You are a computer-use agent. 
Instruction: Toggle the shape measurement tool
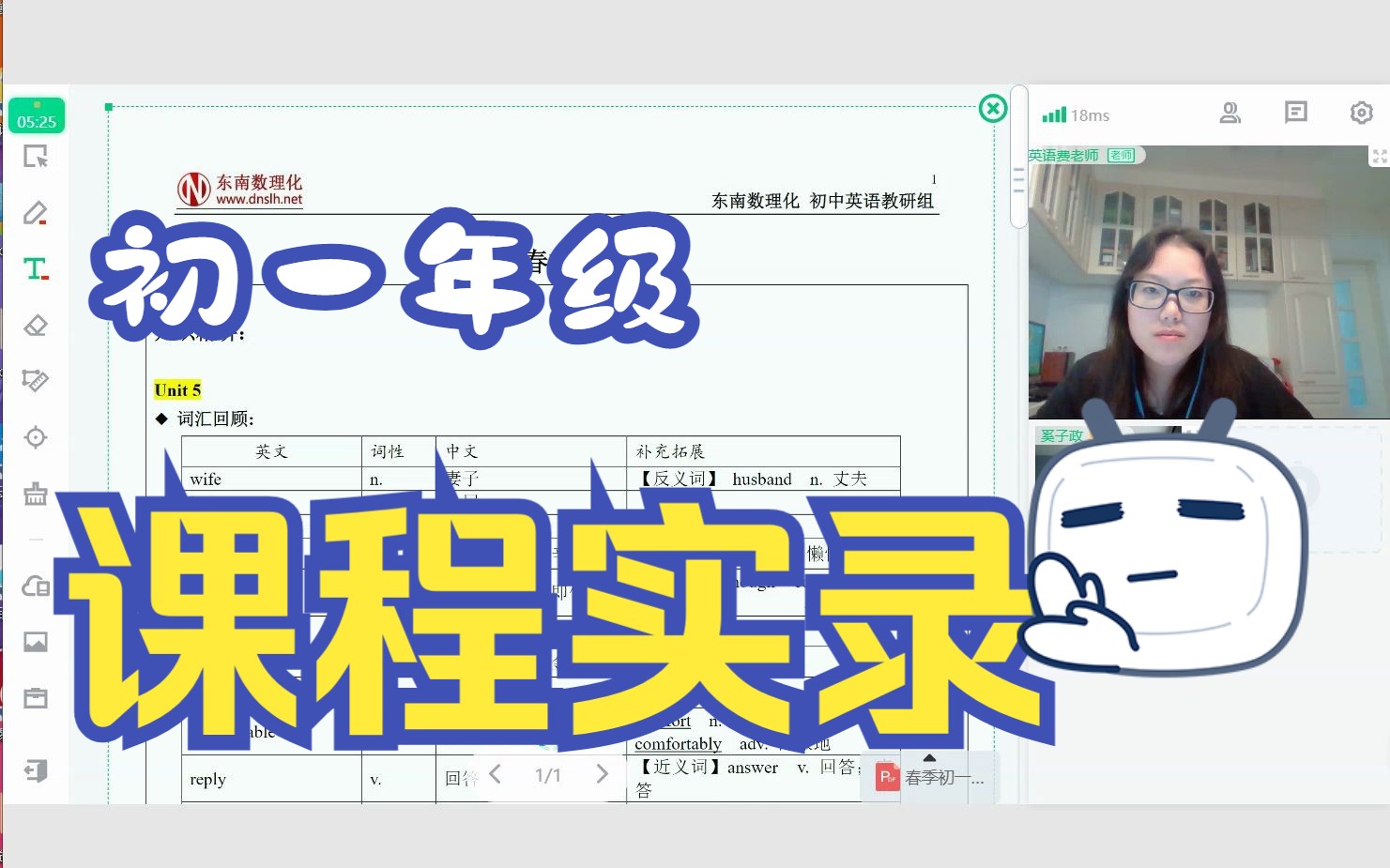pyautogui.click(x=36, y=381)
